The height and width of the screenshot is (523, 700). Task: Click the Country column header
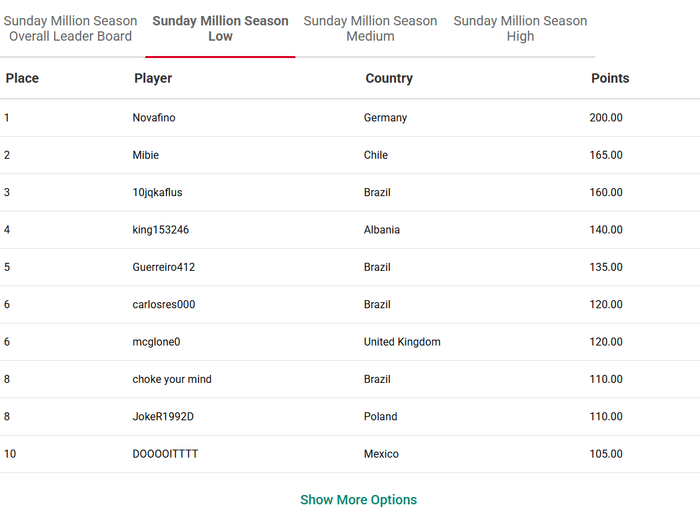tap(389, 78)
